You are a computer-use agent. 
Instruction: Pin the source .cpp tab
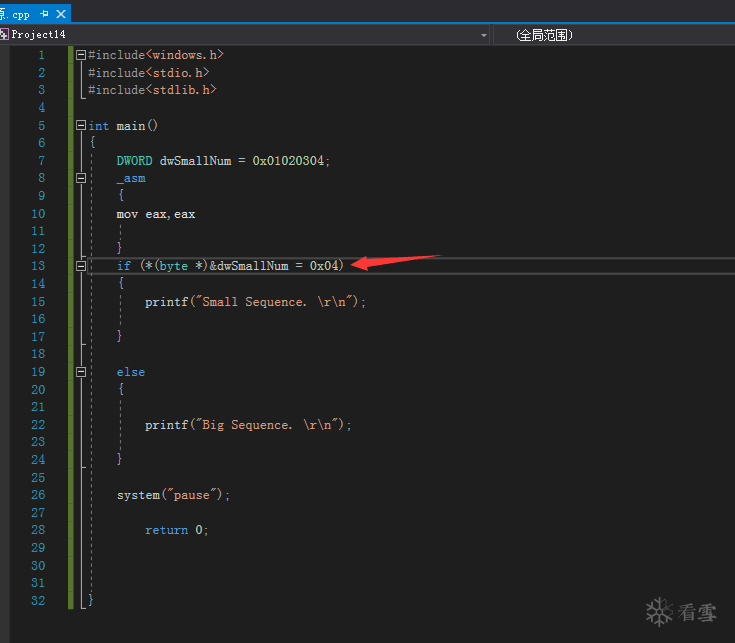point(45,15)
